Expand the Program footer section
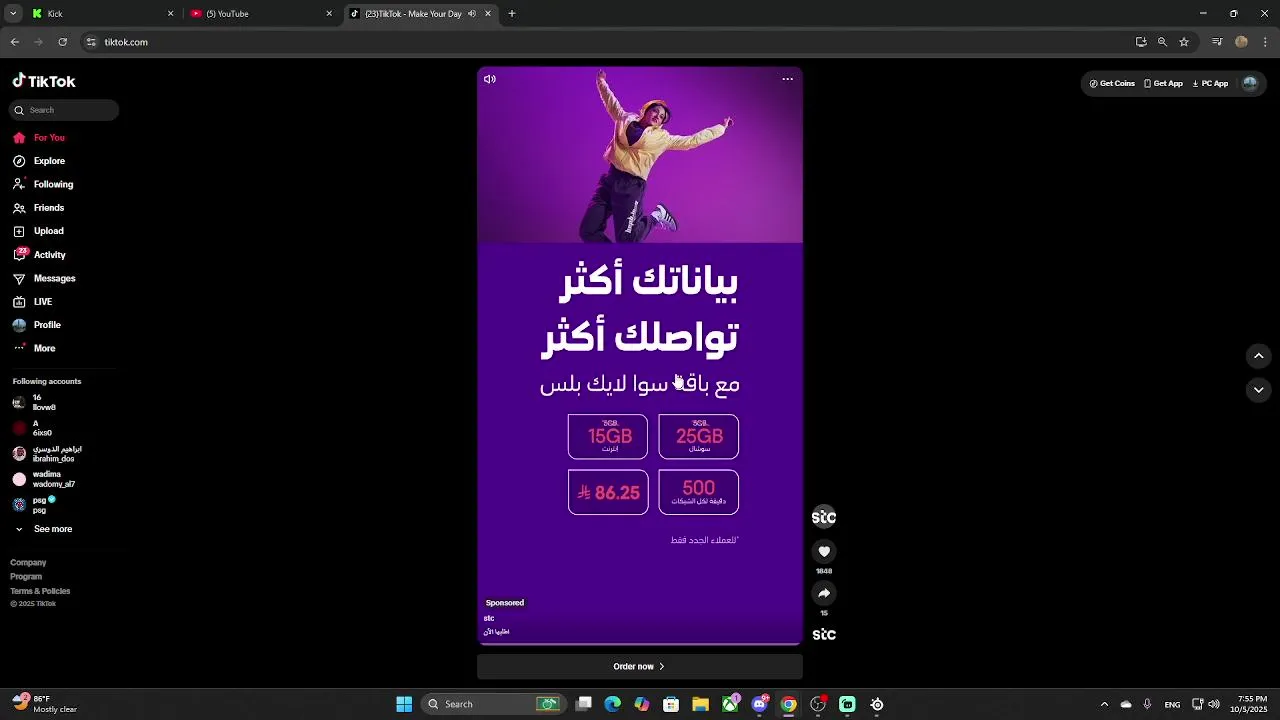Screen dimensions: 1280x720 (26, 577)
